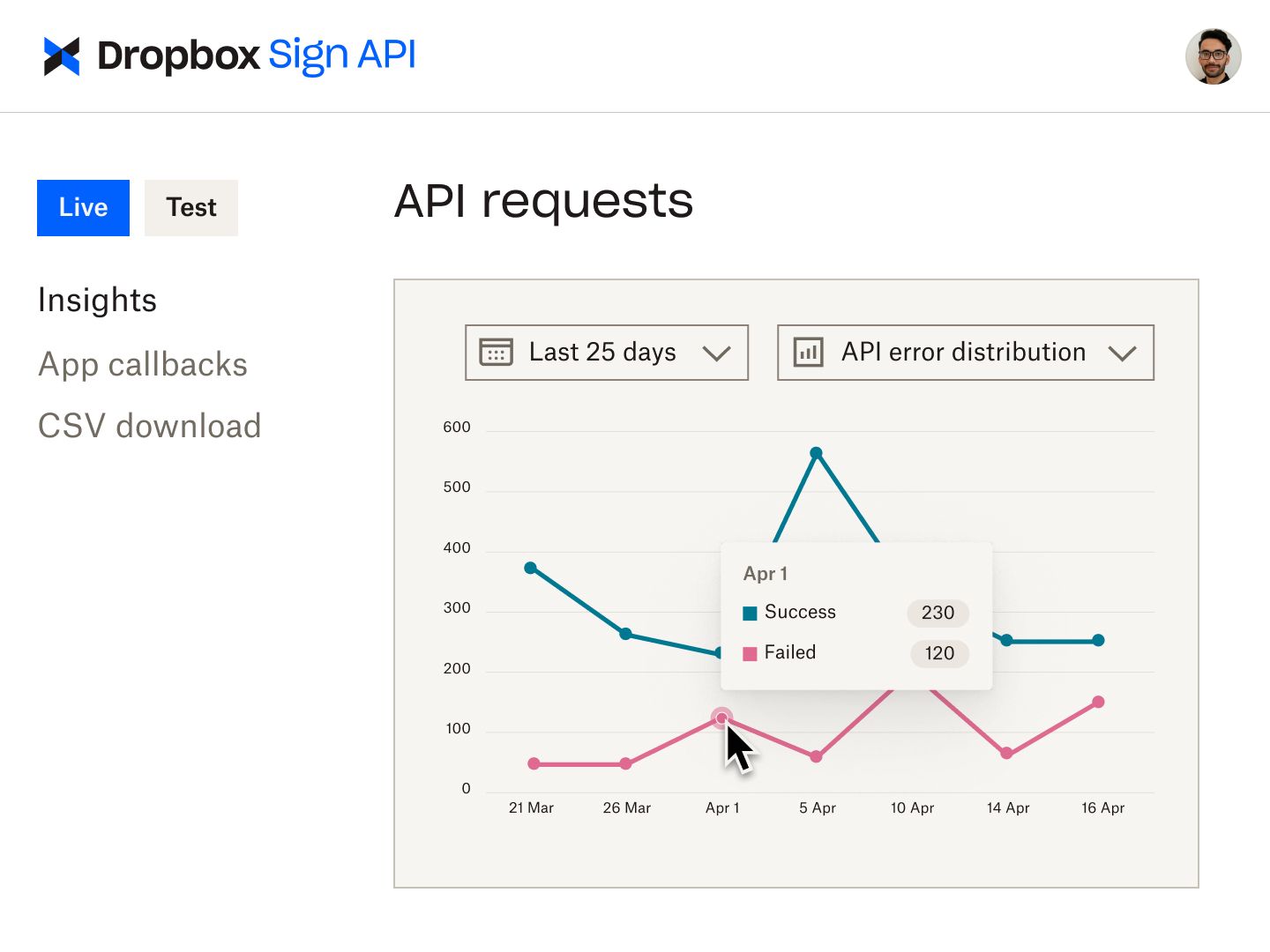Switch to Test mode

tap(190, 208)
